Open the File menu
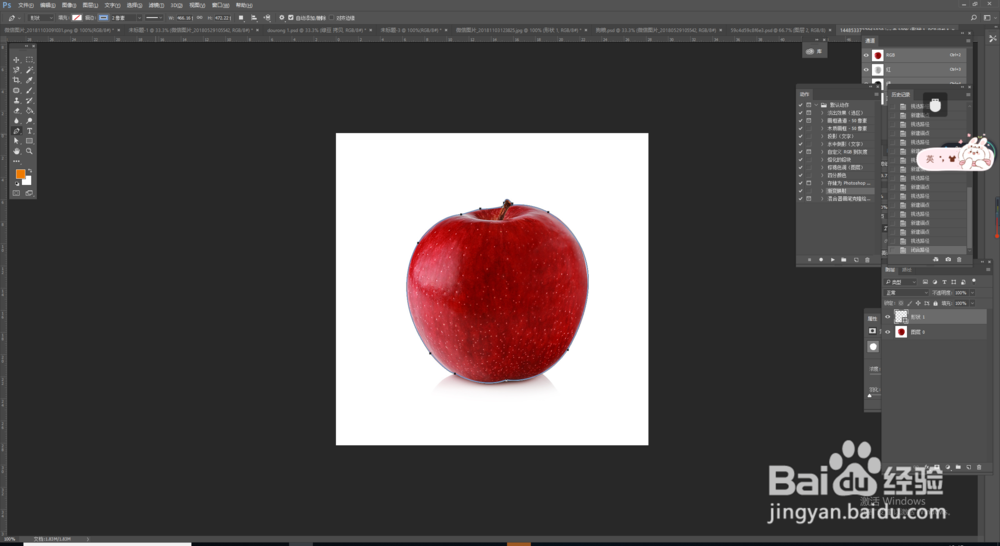Image resolution: width=1000 pixels, height=546 pixels. coord(26,5)
